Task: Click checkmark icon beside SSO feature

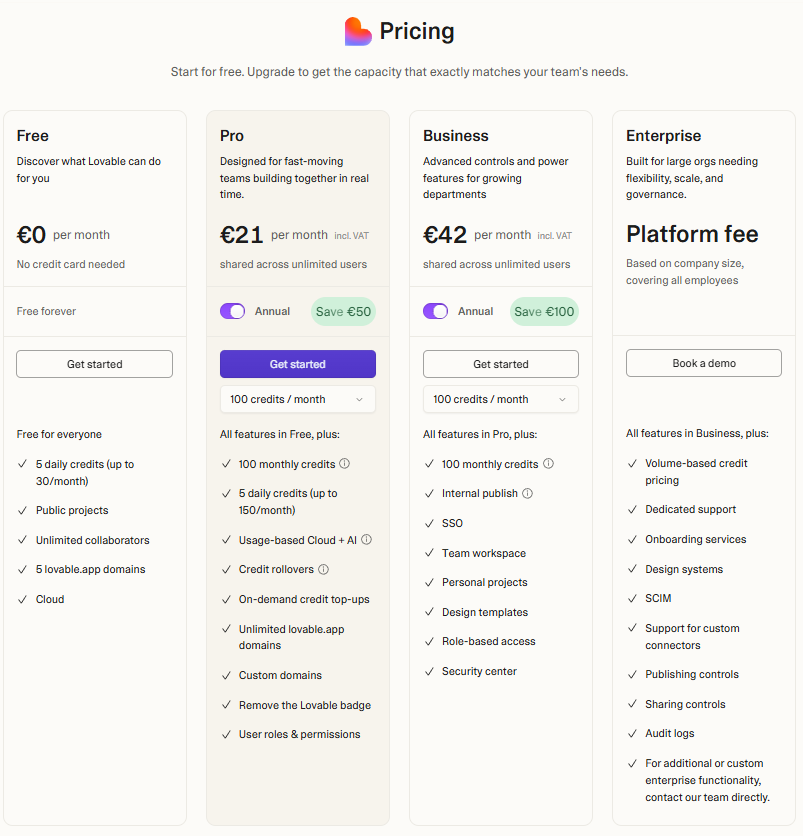Action: (429, 523)
